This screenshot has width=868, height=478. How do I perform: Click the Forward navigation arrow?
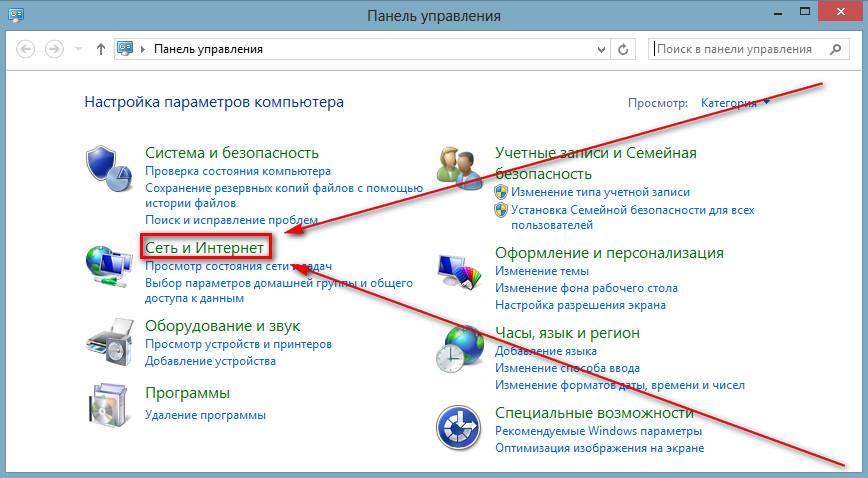point(54,49)
